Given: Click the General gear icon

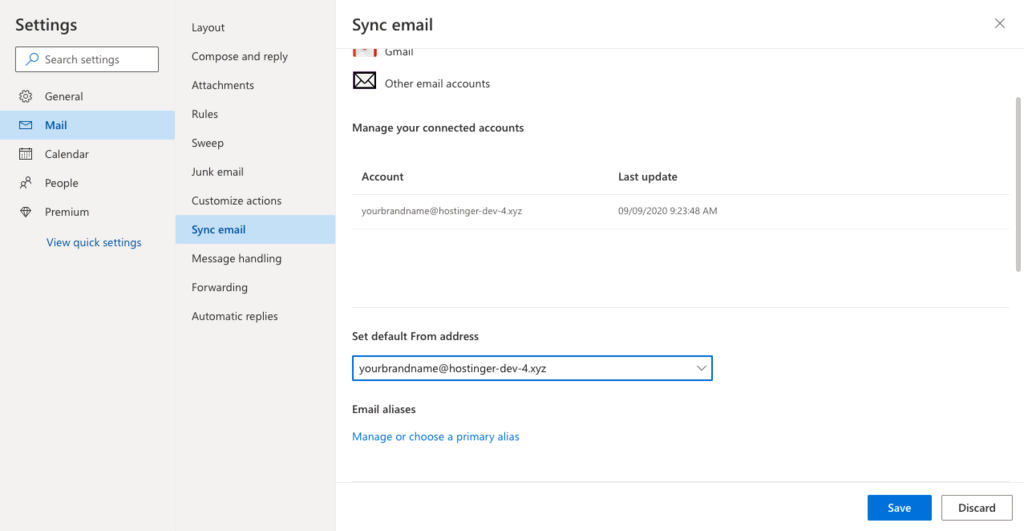Looking at the screenshot, I should [x=25, y=97].
